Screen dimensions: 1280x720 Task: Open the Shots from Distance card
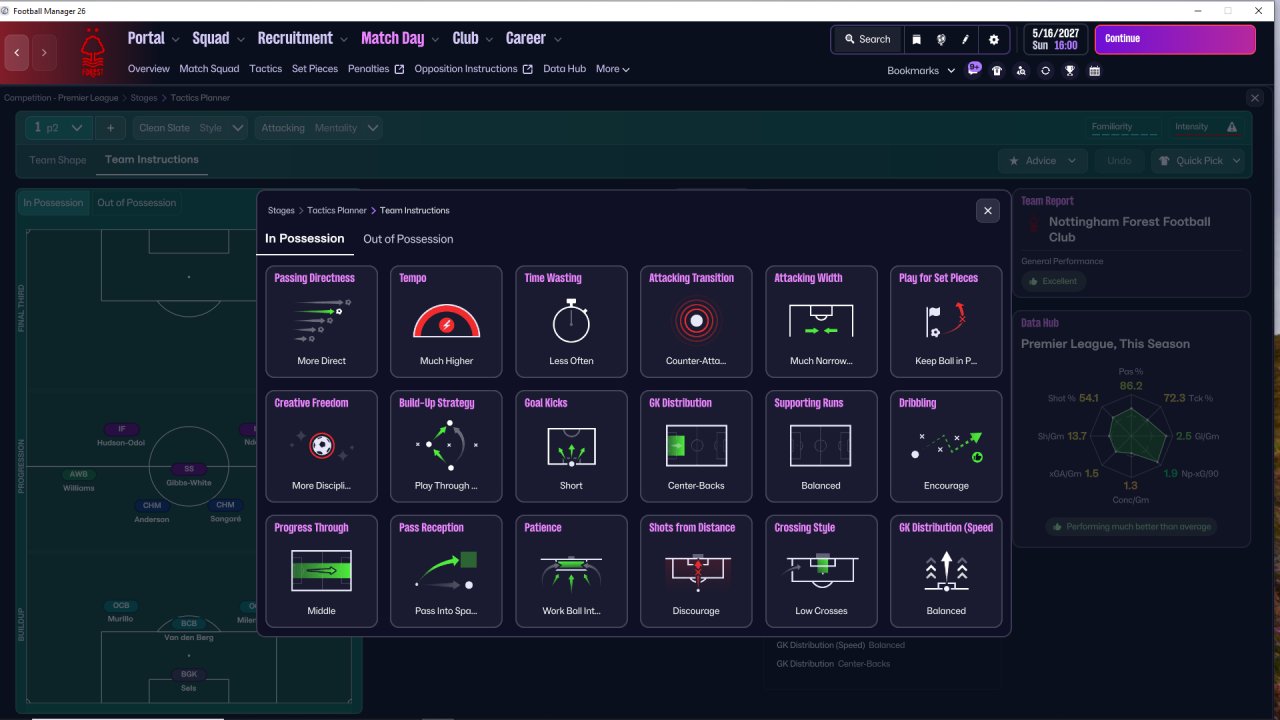click(696, 571)
